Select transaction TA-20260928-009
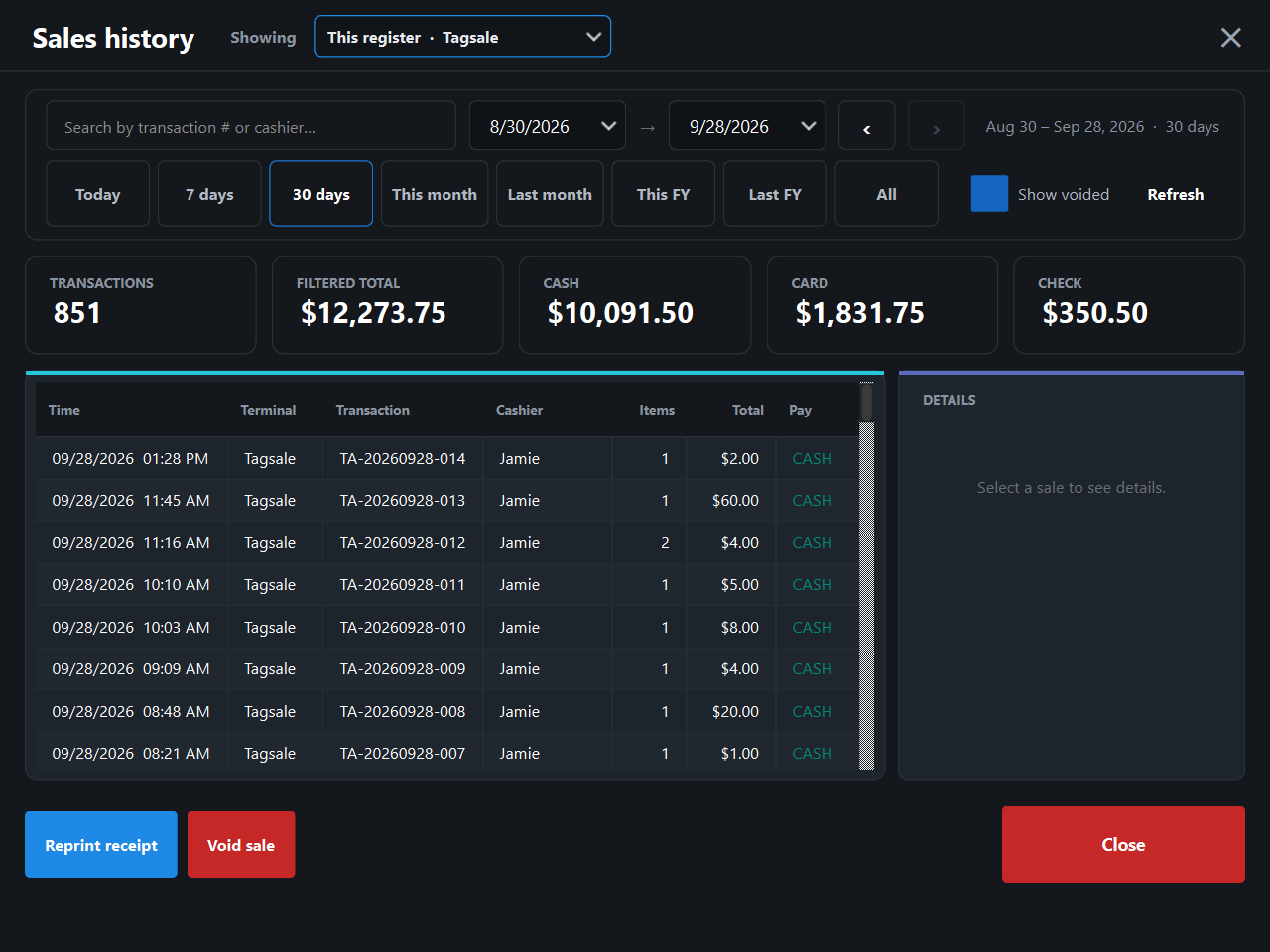This screenshot has width=1270, height=952. pyautogui.click(x=446, y=669)
